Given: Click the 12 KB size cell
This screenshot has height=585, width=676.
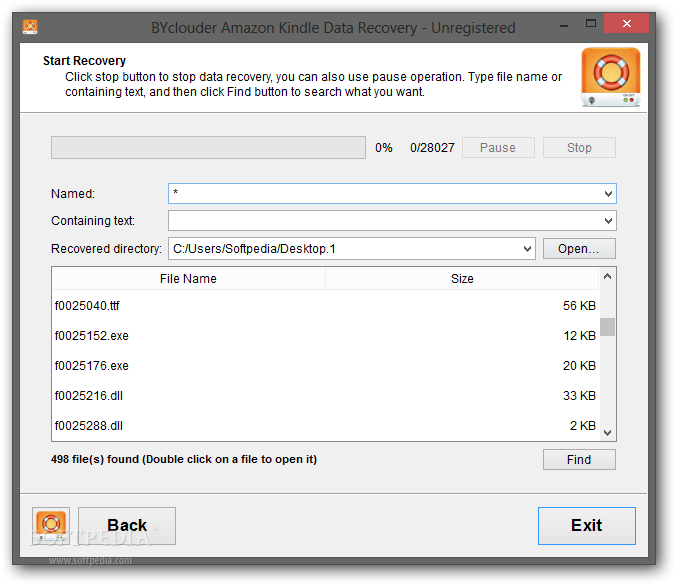Looking at the screenshot, I should [x=579, y=336].
